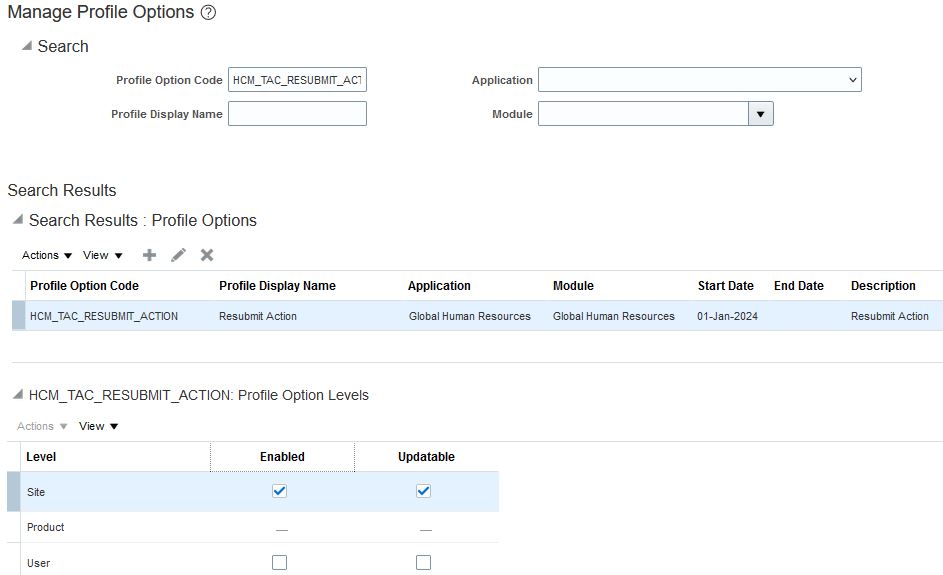Select the HCM_TAC_RESUBMIT_ACTION result row

pos(104,316)
